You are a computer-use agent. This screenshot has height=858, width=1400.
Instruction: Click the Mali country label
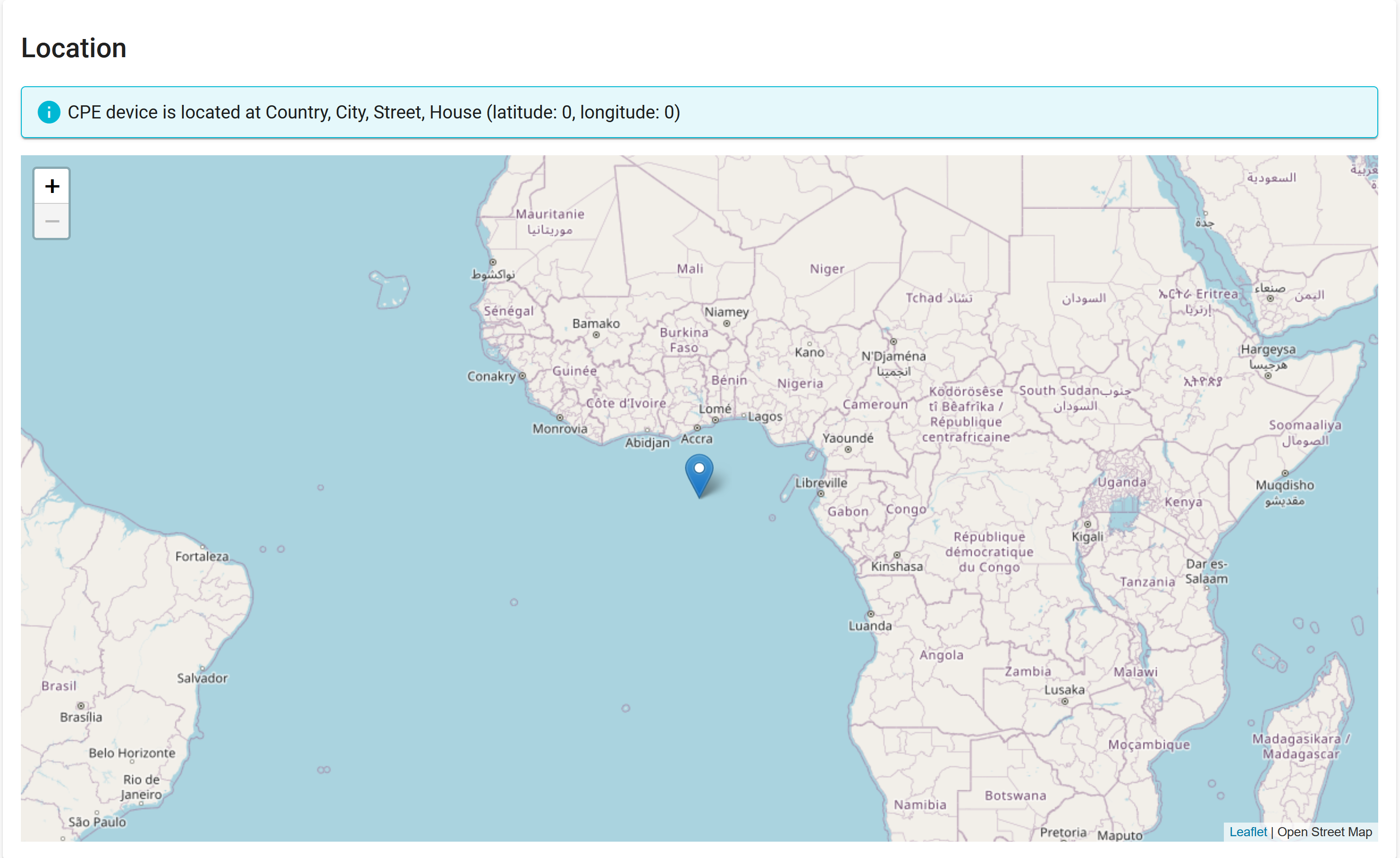click(x=690, y=269)
